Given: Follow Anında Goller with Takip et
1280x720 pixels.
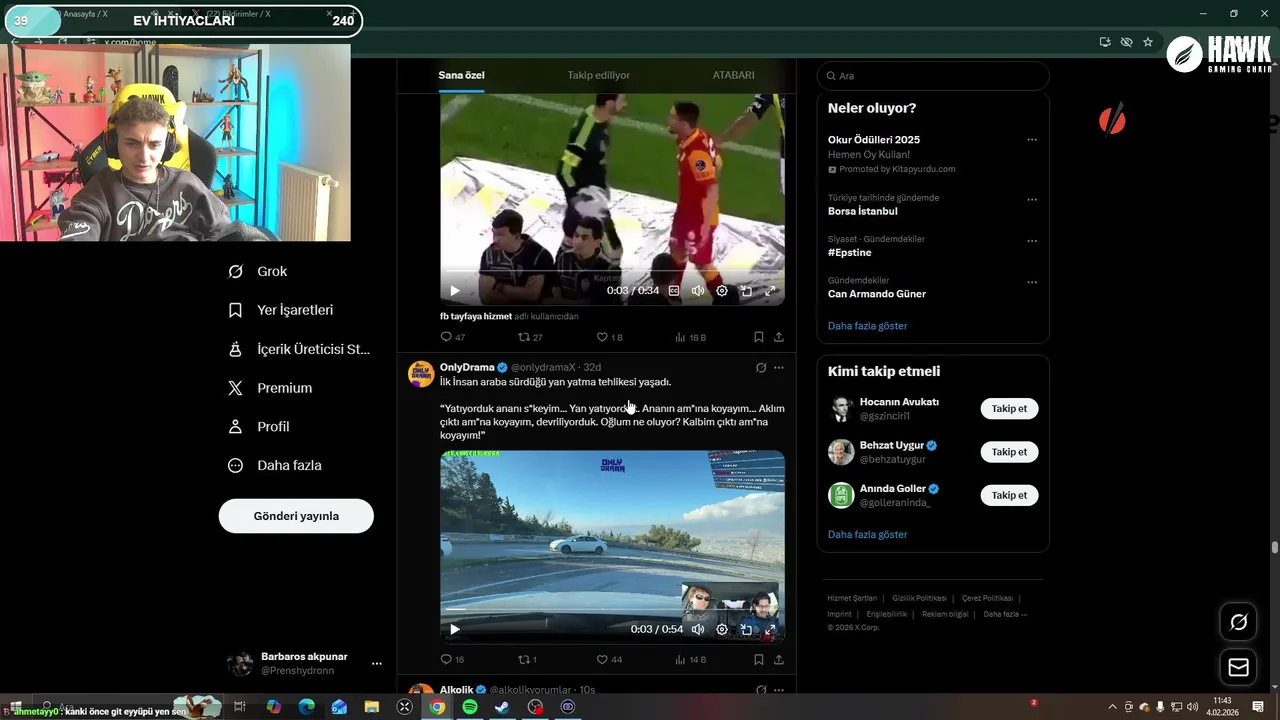Looking at the screenshot, I should point(1009,495).
